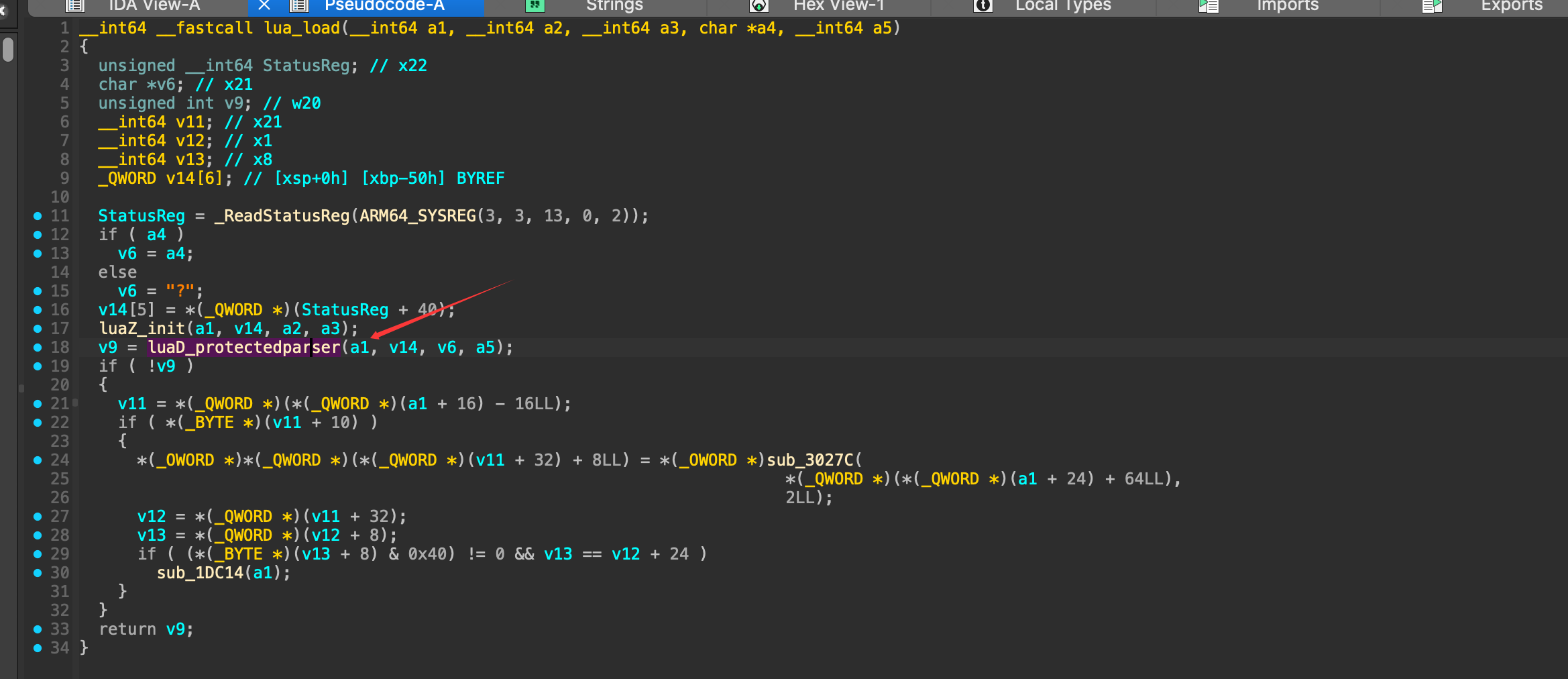The width and height of the screenshot is (1568, 679).
Task: Click the Local Types tab icon
Action: (983, 6)
